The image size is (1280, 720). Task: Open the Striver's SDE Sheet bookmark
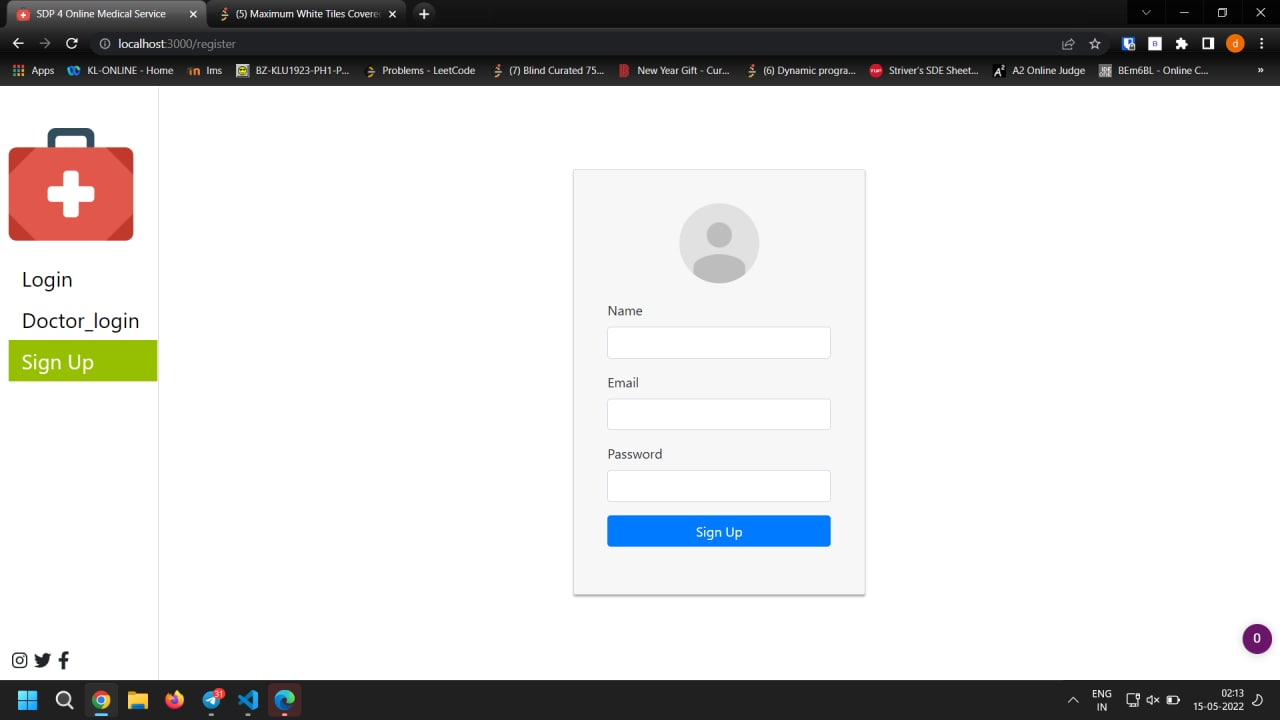coord(924,70)
